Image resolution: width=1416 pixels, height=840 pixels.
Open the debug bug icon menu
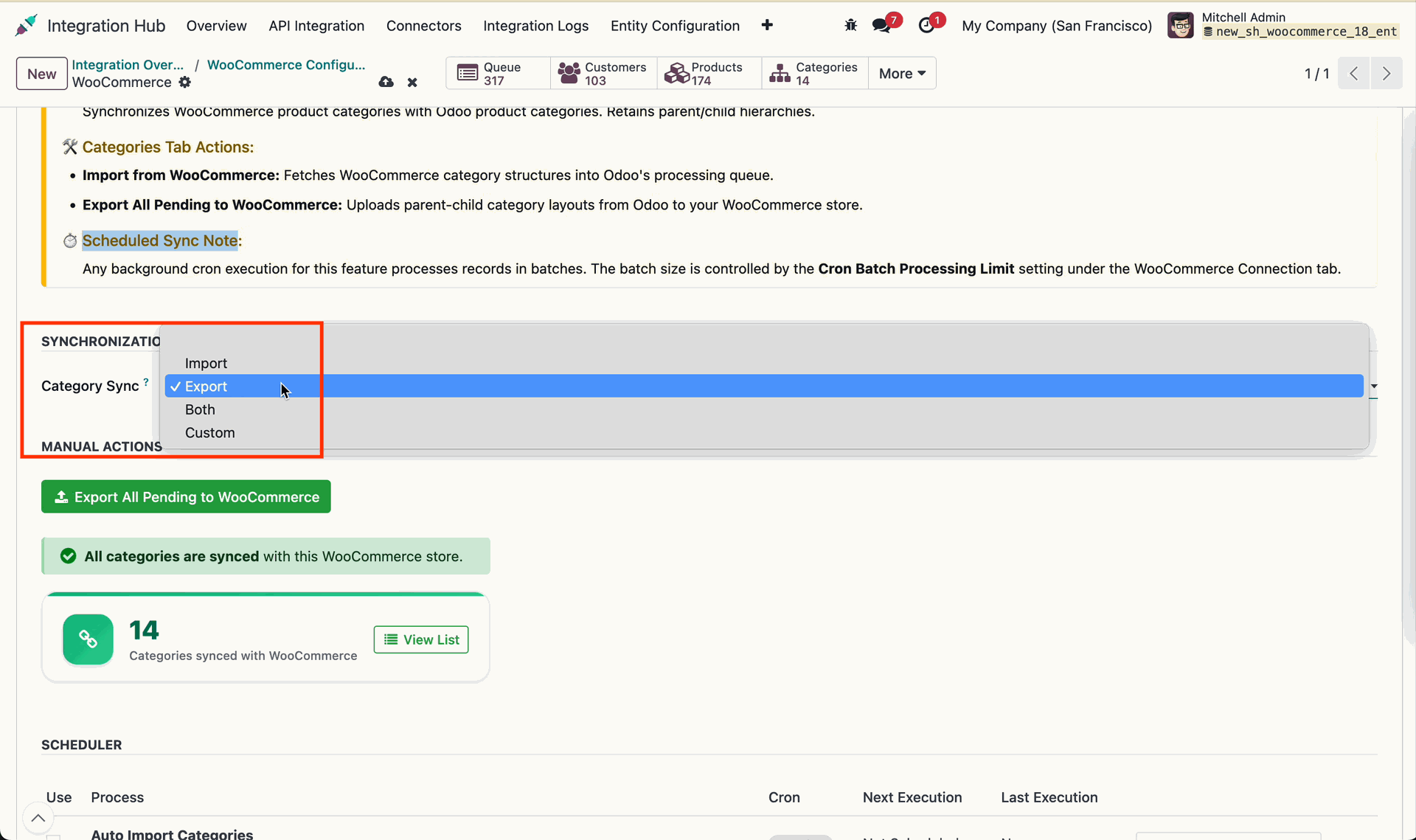tap(850, 25)
